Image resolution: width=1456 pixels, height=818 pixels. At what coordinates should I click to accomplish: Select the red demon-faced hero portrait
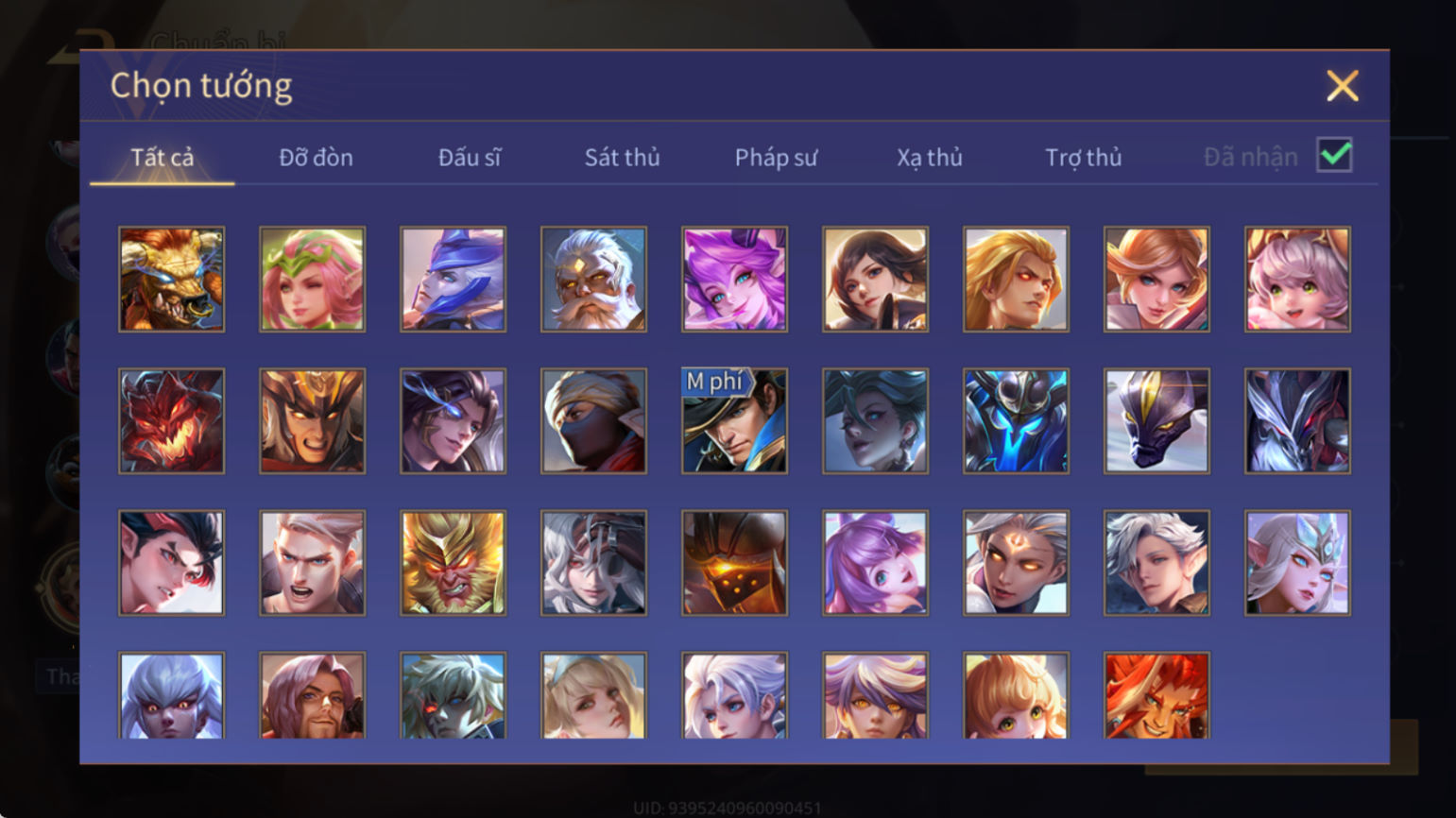171,421
